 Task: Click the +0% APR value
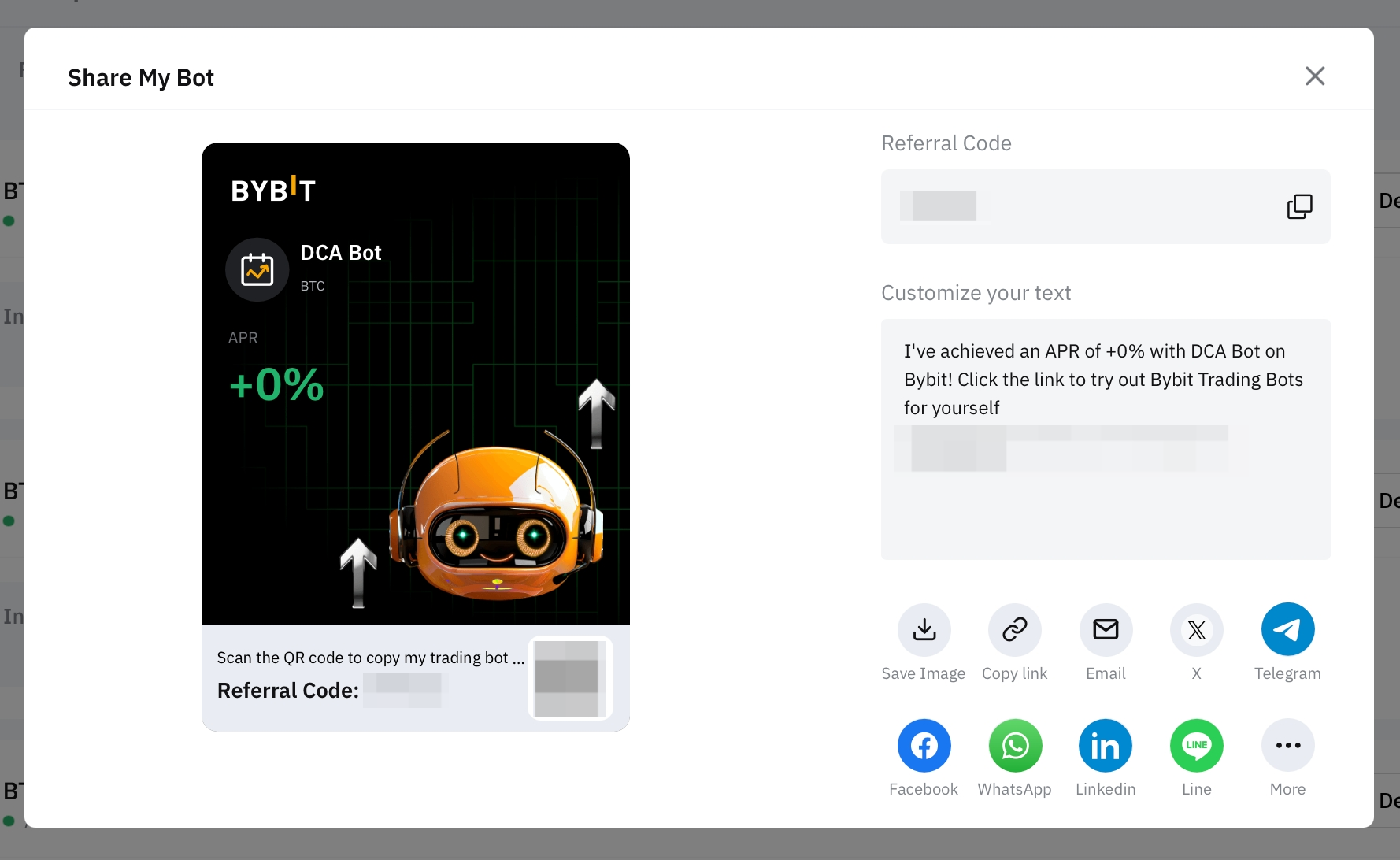(x=276, y=385)
